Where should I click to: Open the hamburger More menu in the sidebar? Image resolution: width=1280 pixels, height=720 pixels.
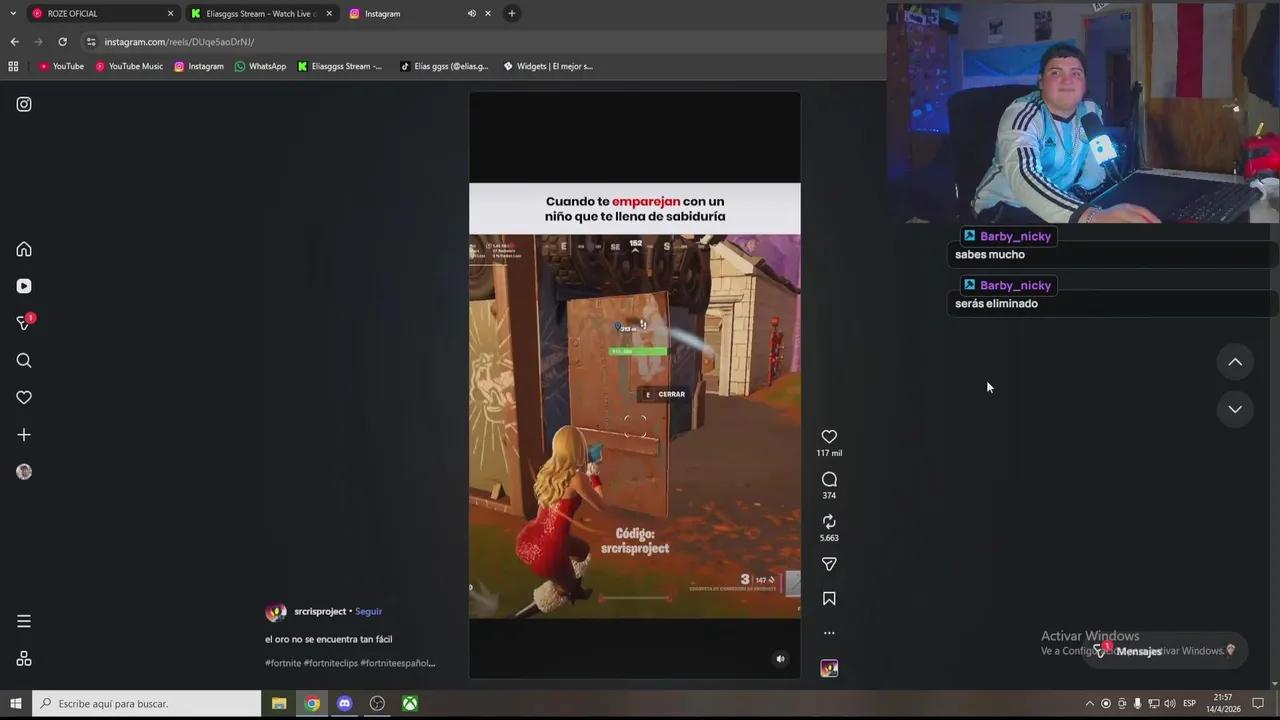coord(24,621)
